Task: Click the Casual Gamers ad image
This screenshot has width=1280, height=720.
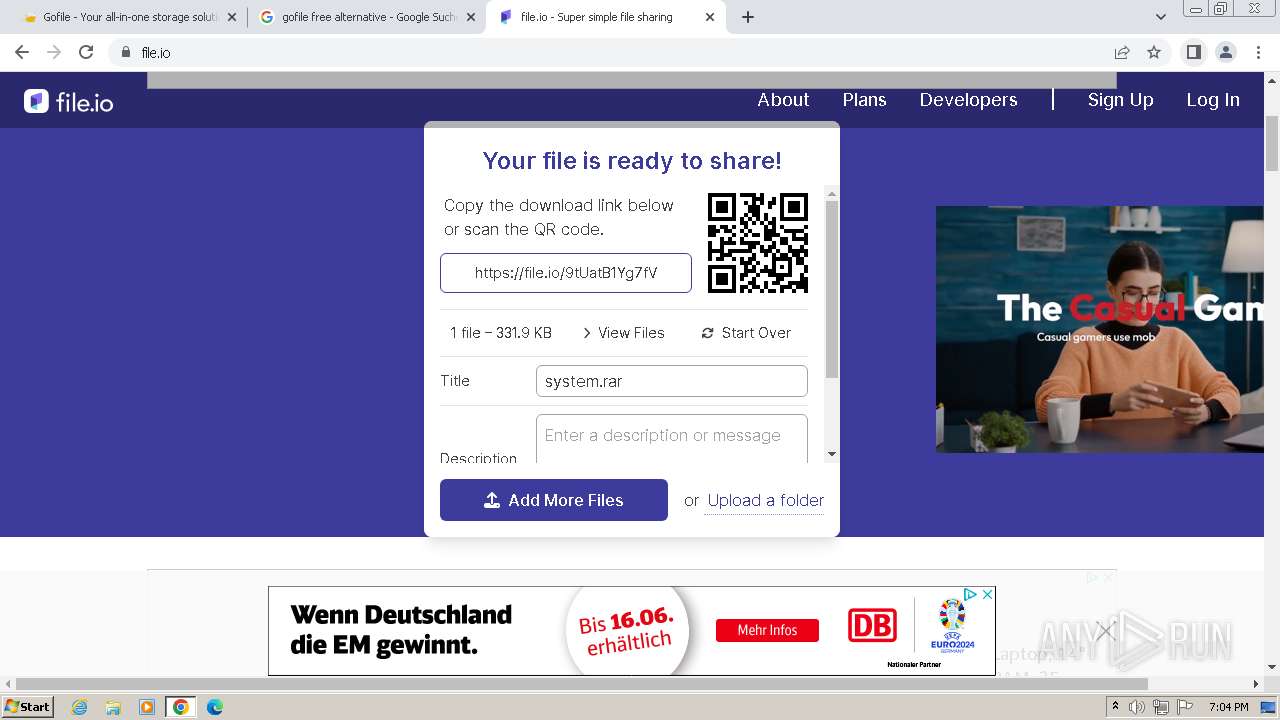Action: tap(1099, 329)
